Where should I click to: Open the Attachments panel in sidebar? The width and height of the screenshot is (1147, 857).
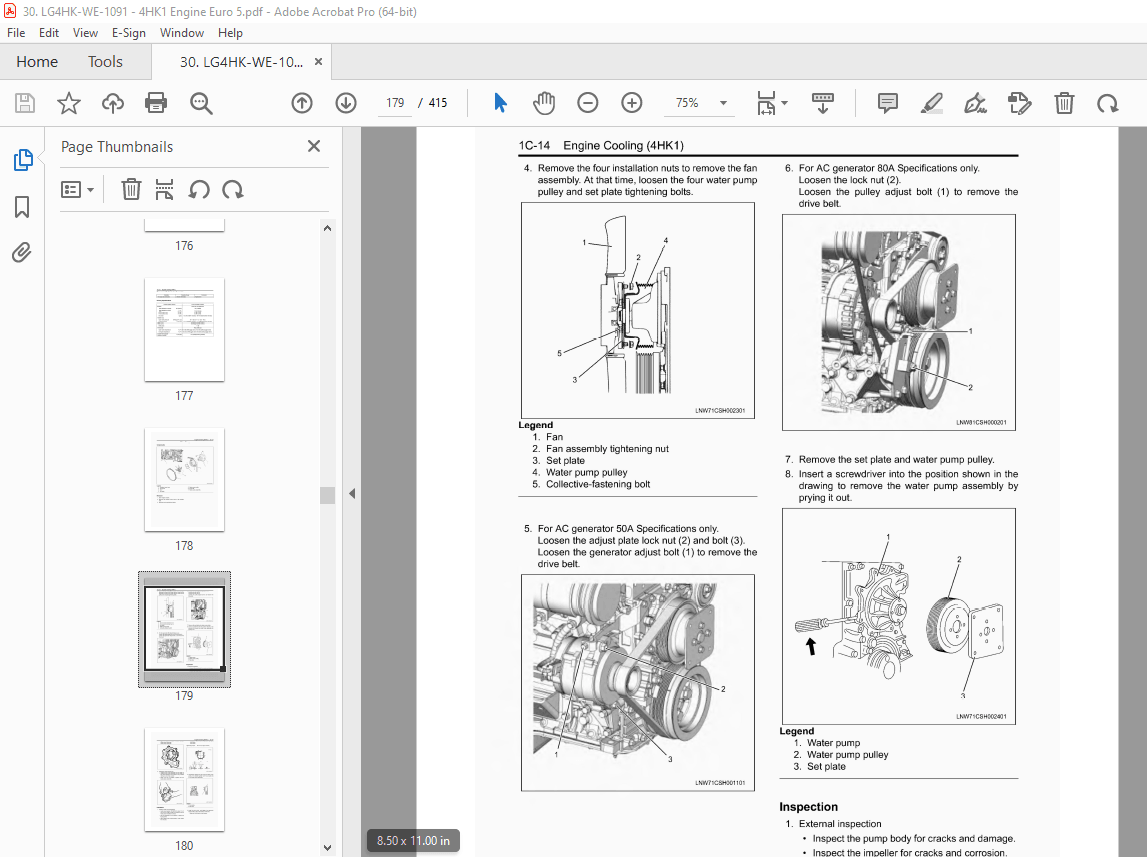click(x=22, y=252)
